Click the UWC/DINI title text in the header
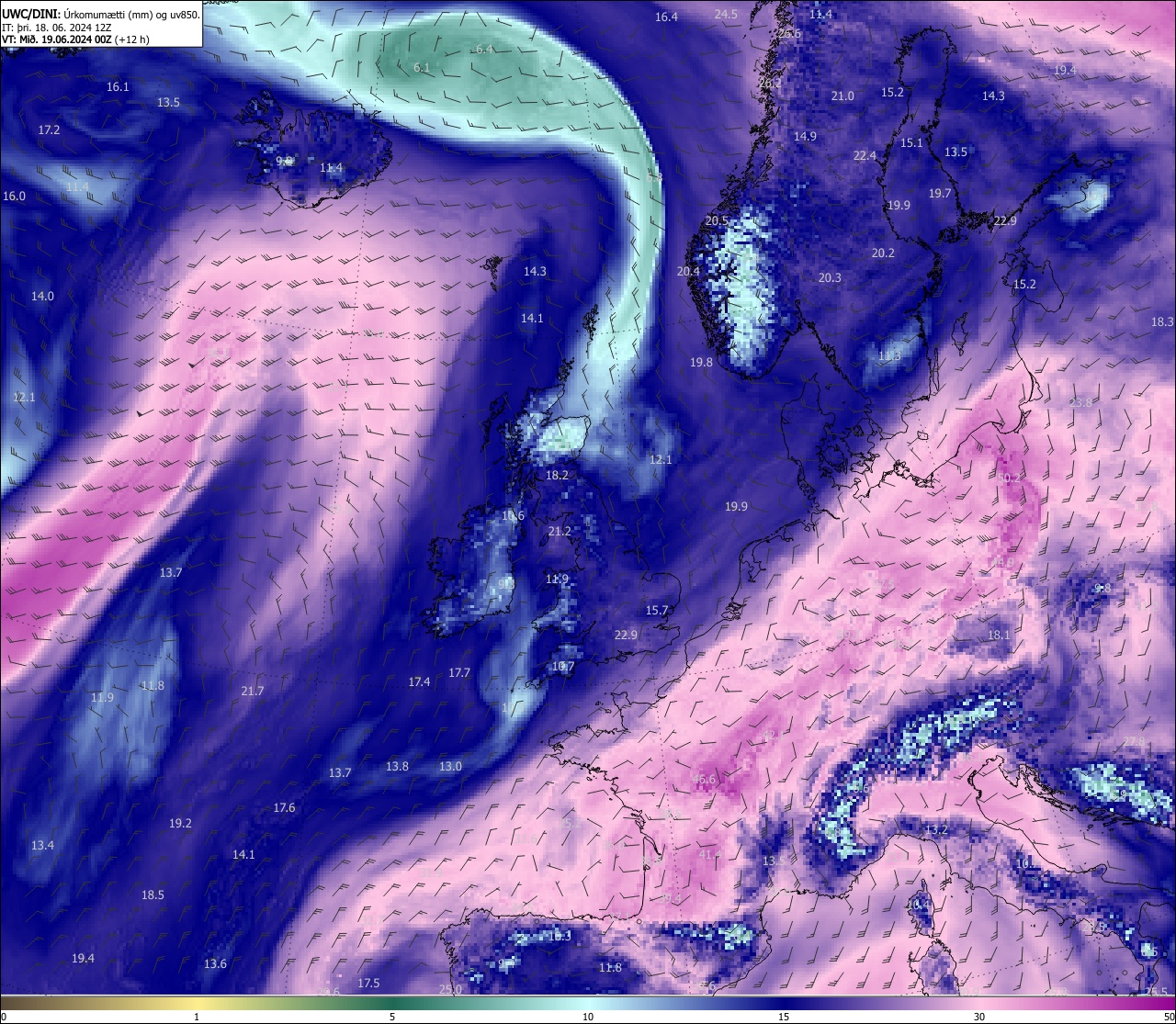Image resolution: width=1176 pixels, height=1024 pixels. (31, 14)
